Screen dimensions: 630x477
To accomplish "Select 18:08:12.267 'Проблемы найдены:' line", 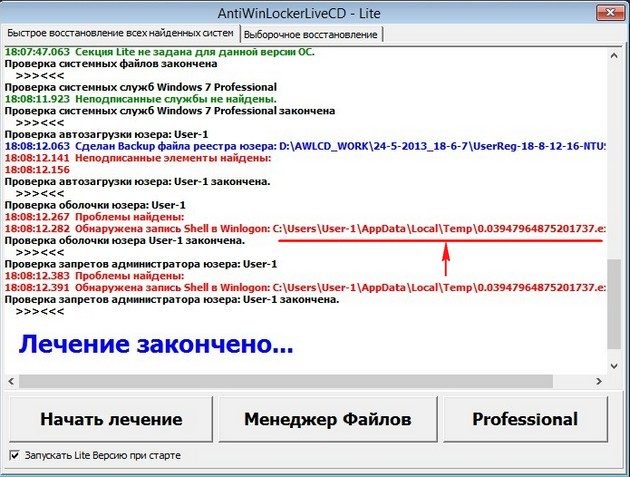I will pos(94,217).
